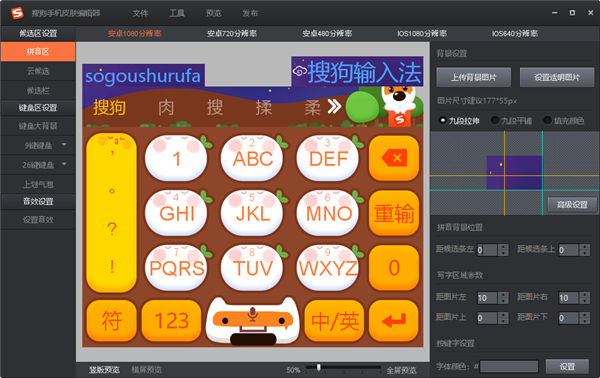The width and height of the screenshot is (600, 378).
Task: Switch to IOS640分辨率 tab
Action: [515, 34]
